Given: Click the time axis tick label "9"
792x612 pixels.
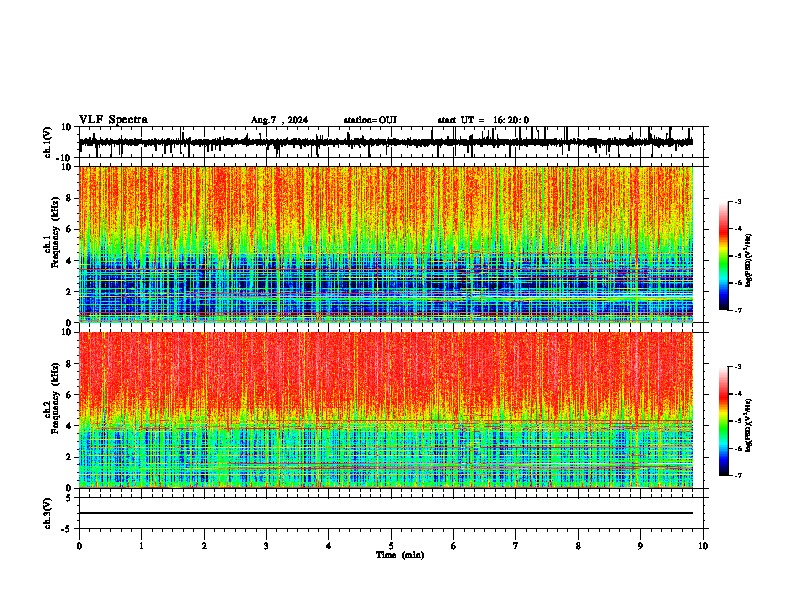Looking at the screenshot, I should 640,546.
